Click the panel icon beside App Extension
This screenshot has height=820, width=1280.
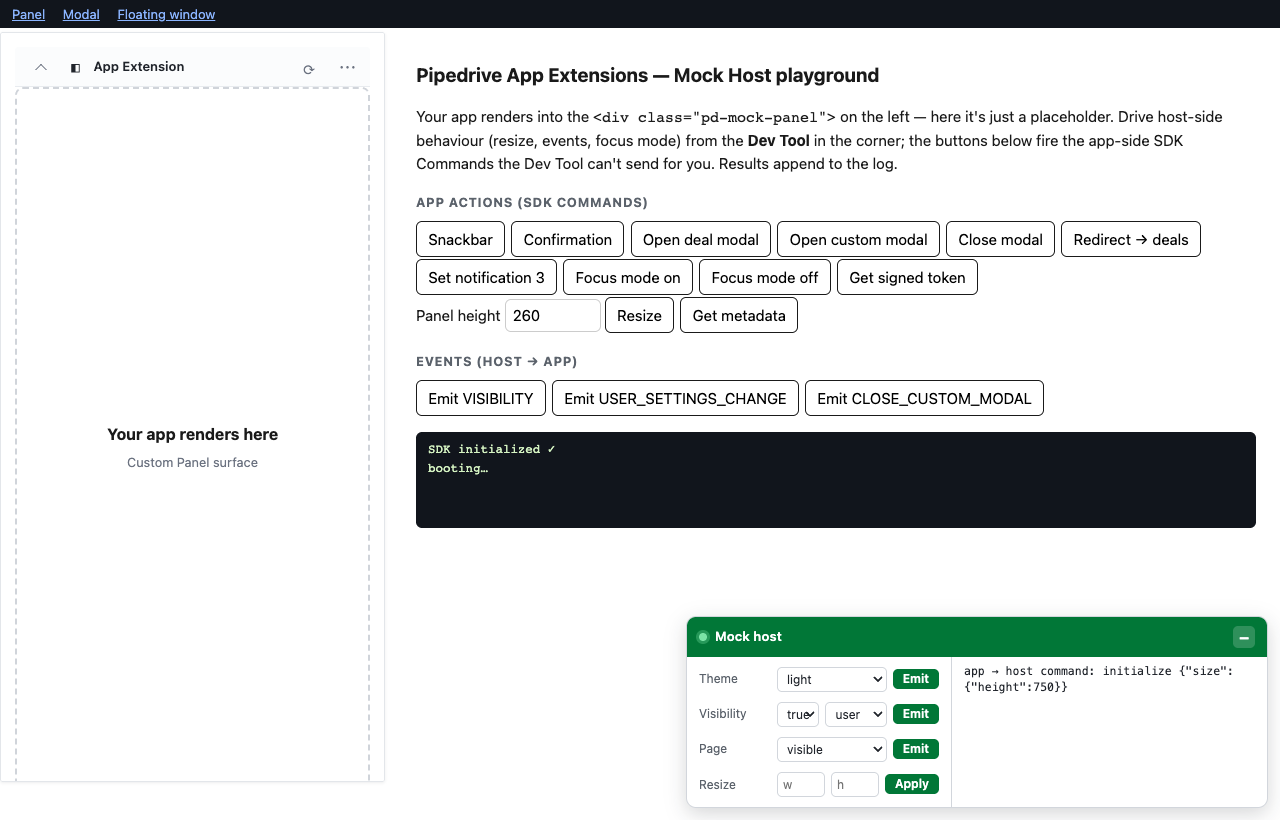click(75, 68)
